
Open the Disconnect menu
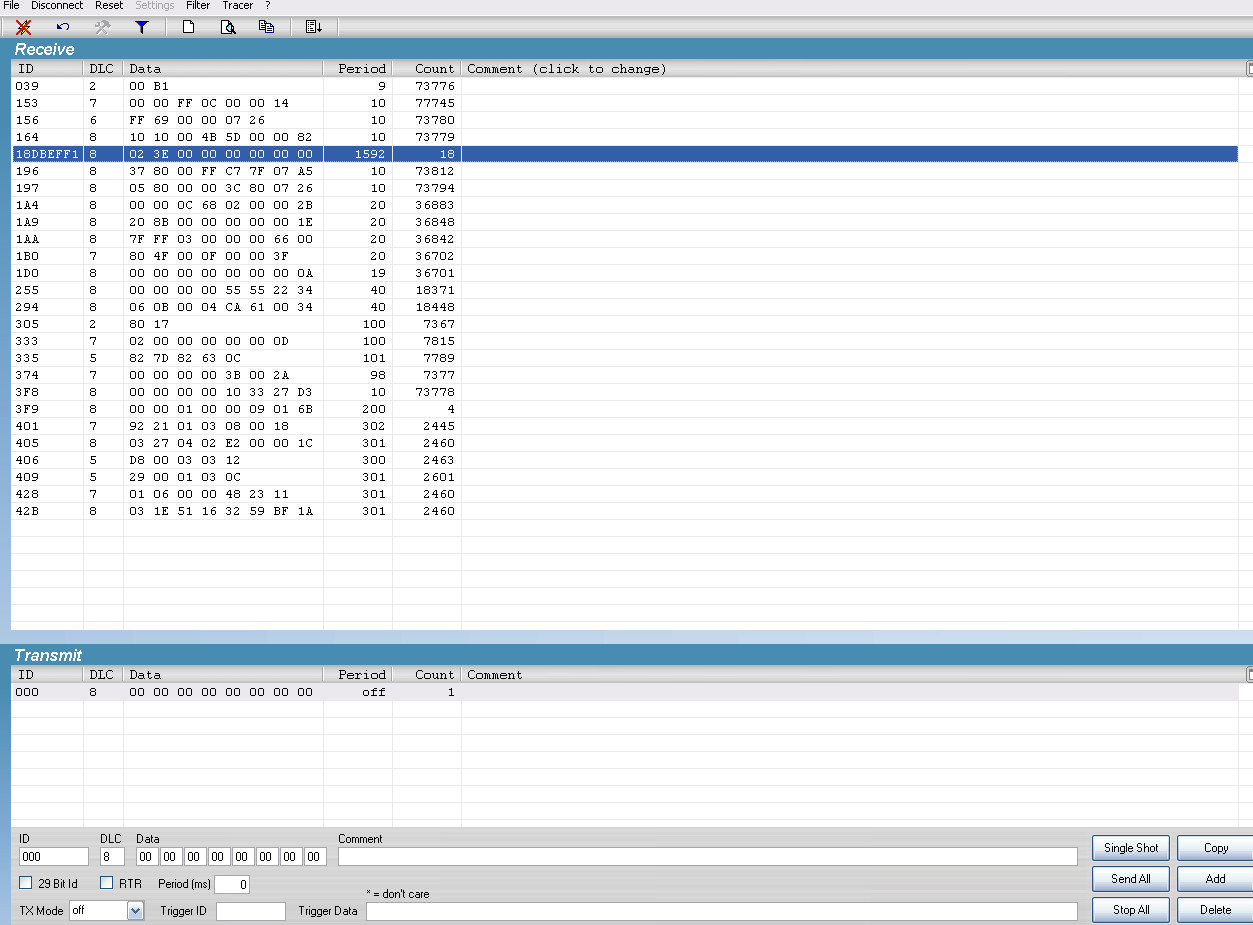point(57,6)
